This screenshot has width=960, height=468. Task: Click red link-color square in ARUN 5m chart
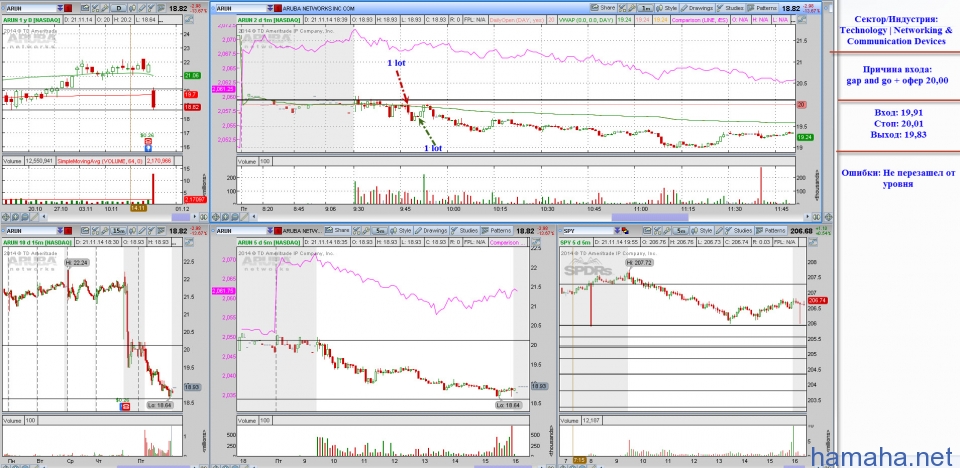pyautogui.click(x=278, y=230)
